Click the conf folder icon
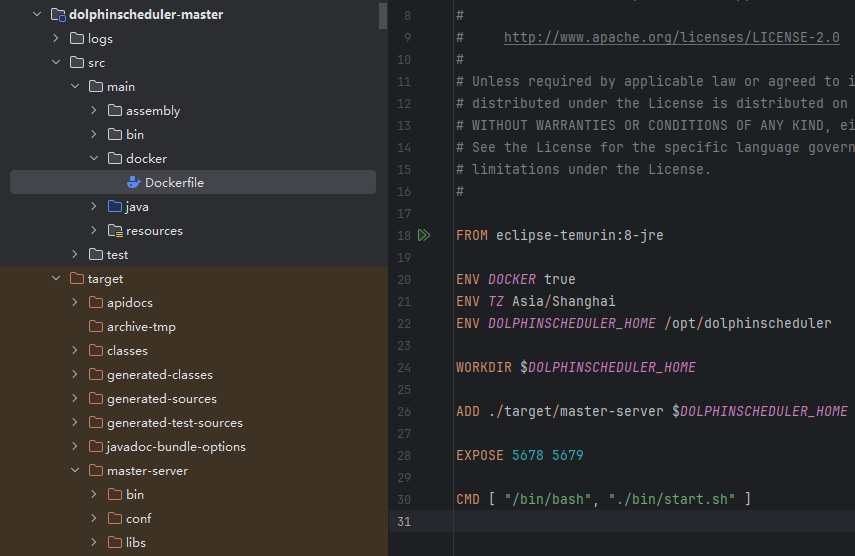Viewport: 855px width, 556px height. (115, 518)
